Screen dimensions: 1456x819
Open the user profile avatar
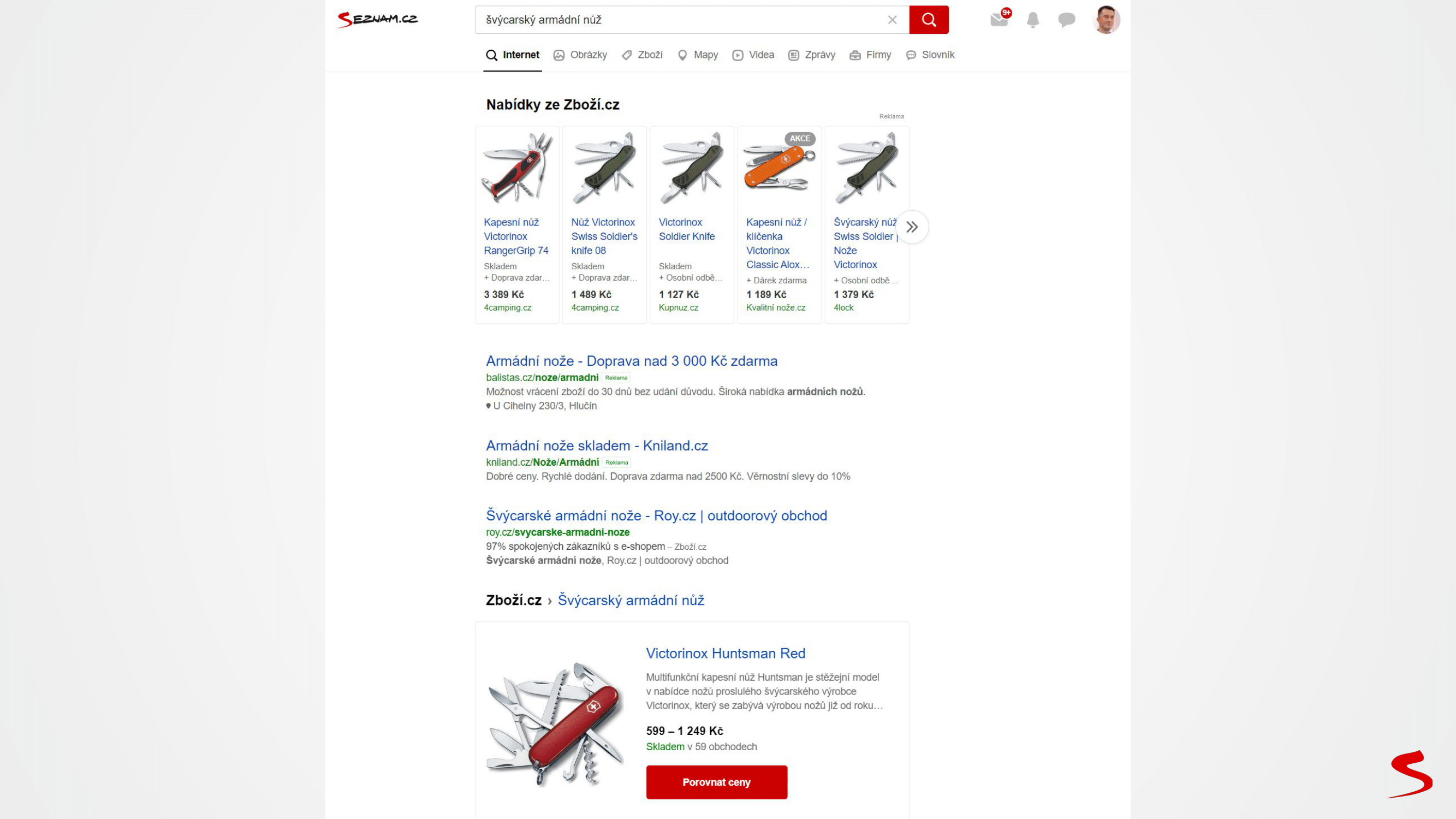(1107, 20)
